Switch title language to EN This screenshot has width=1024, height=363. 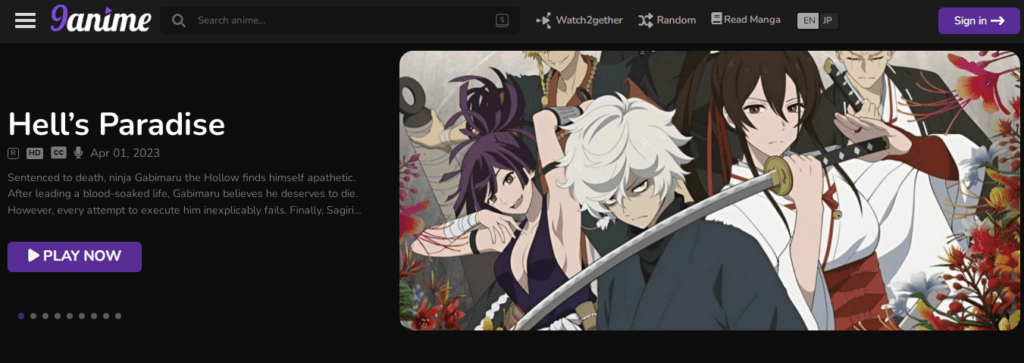808,20
